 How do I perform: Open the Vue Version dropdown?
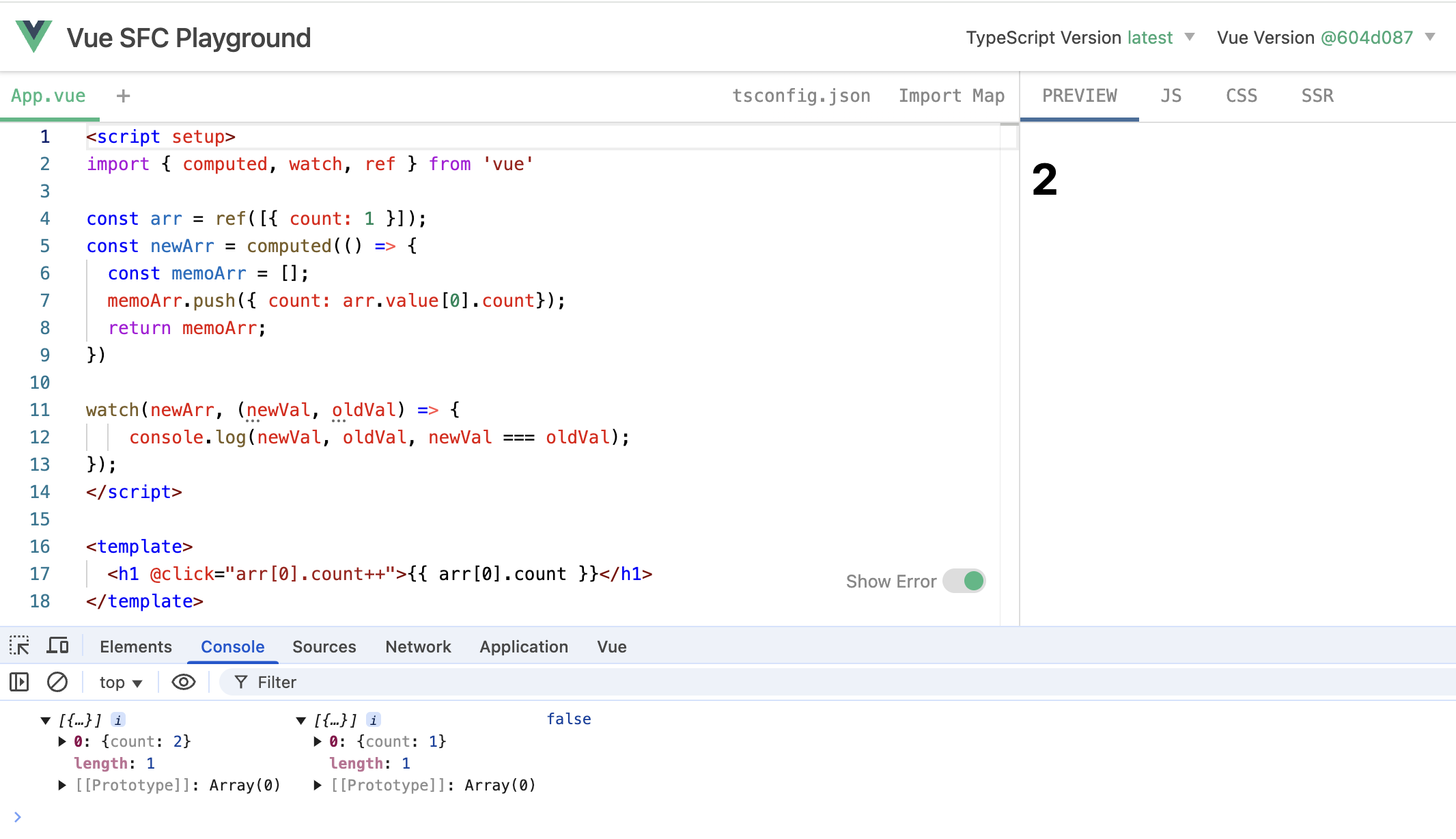click(x=1430, y=37)
